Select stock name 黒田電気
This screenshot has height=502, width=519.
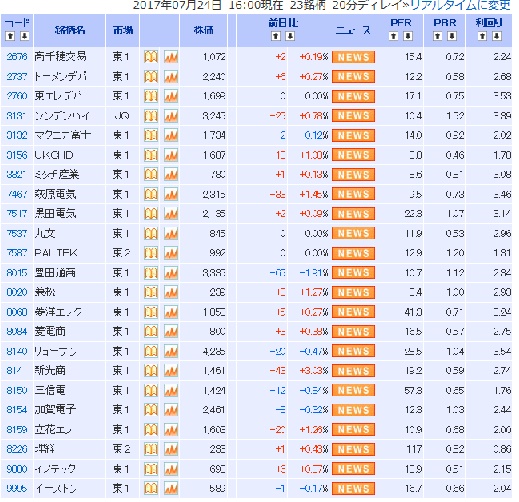(x=55, y=214)
